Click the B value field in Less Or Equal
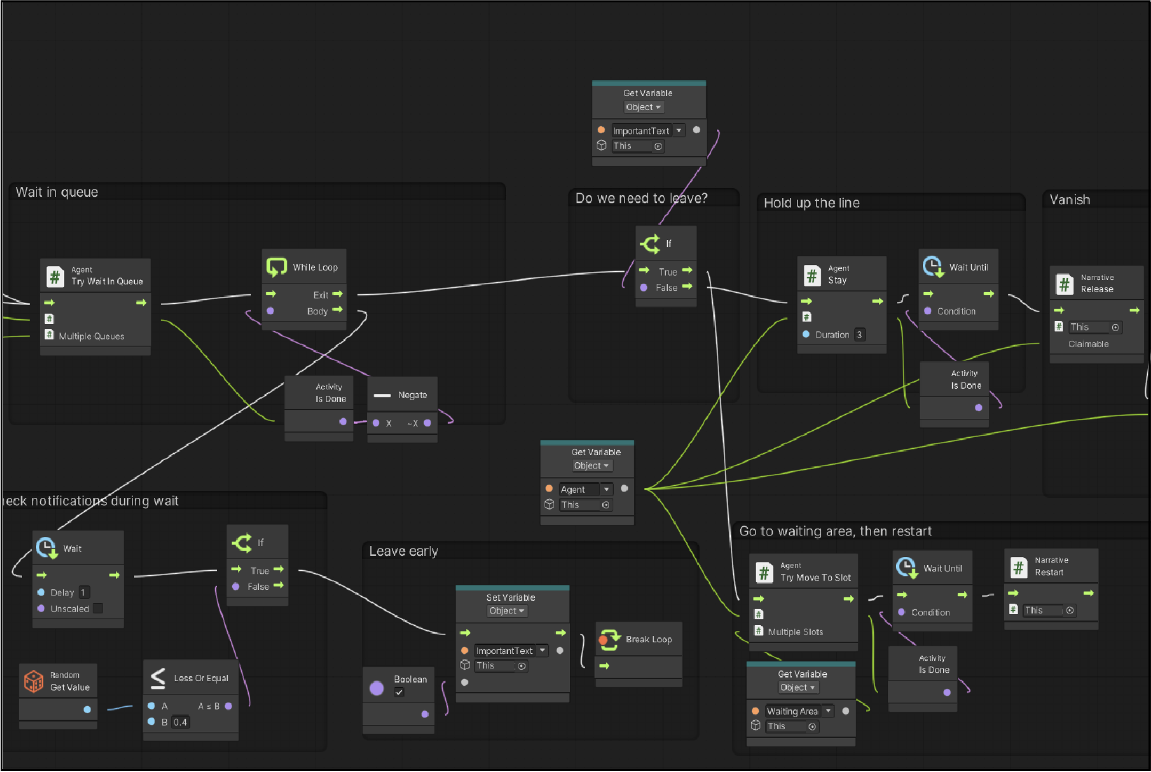1151x772 pixels. (180, 722)
